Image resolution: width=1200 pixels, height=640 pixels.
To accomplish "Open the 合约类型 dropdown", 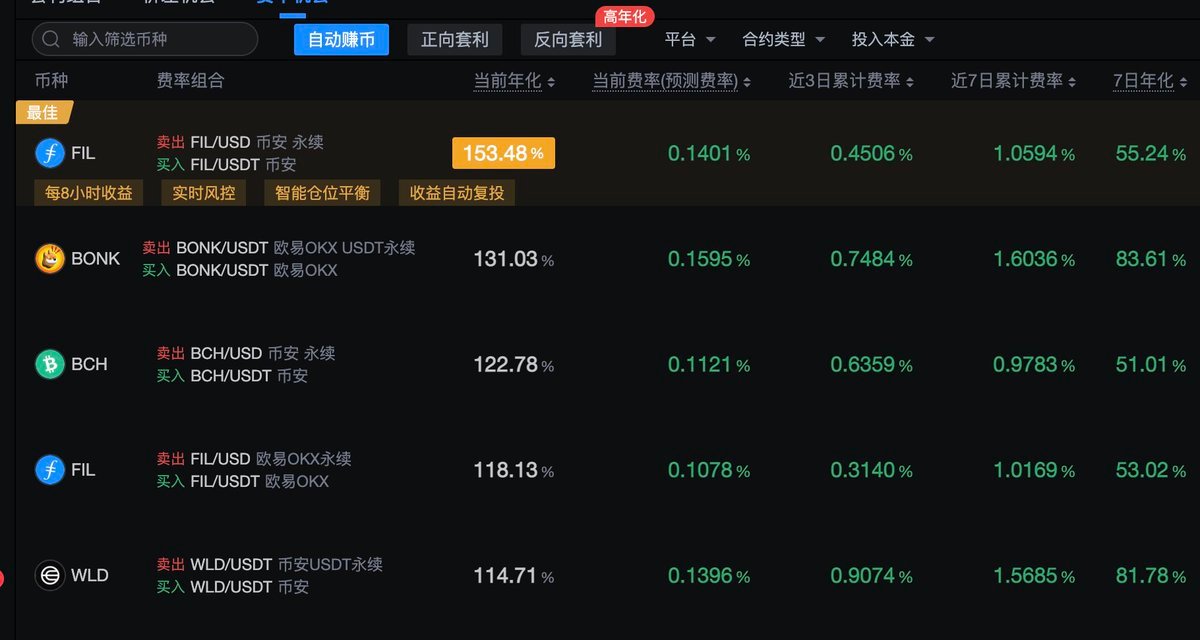I will coord(784,40).
